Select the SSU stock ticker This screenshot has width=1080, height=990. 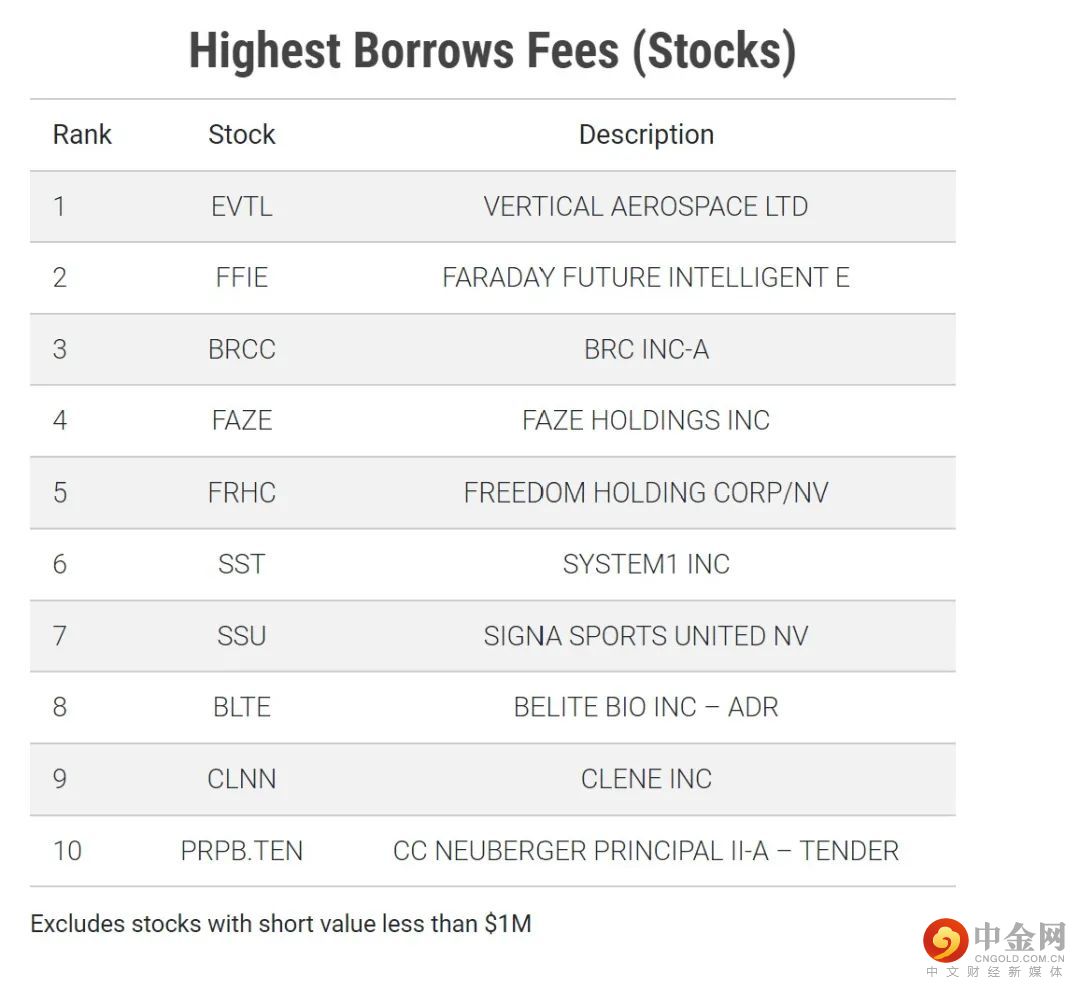tap(241, 636)
